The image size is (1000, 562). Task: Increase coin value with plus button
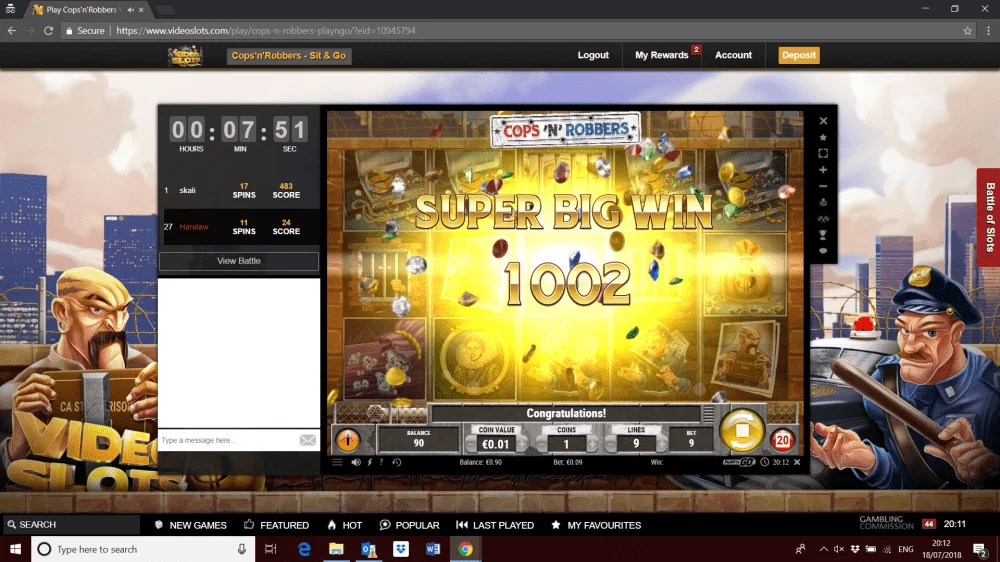click(522, 443)
